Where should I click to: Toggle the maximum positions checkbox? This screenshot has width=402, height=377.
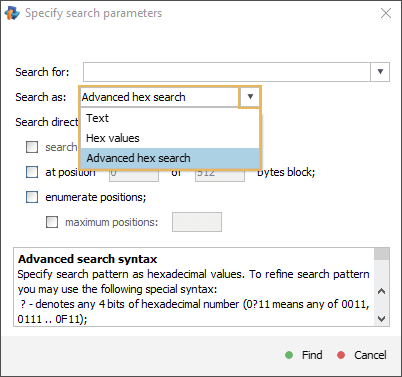click(52, 222)
